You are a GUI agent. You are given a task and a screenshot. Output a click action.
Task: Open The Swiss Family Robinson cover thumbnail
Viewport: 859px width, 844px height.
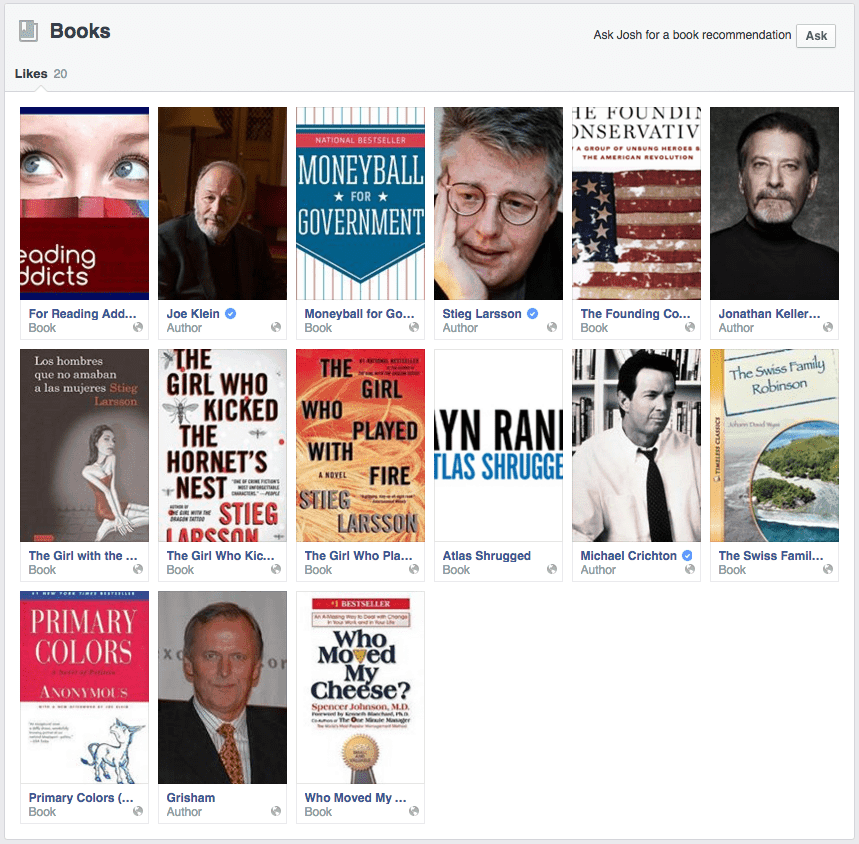(775, 445)
